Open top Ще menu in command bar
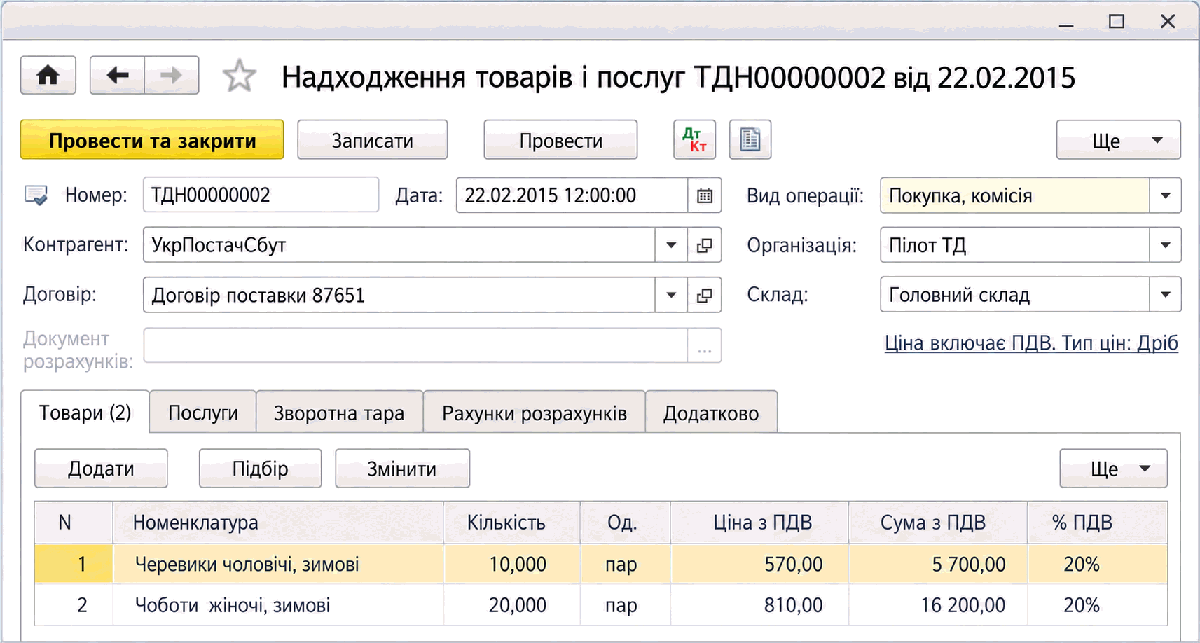Screen dimensions: 1200x643 click(1120, 141)
